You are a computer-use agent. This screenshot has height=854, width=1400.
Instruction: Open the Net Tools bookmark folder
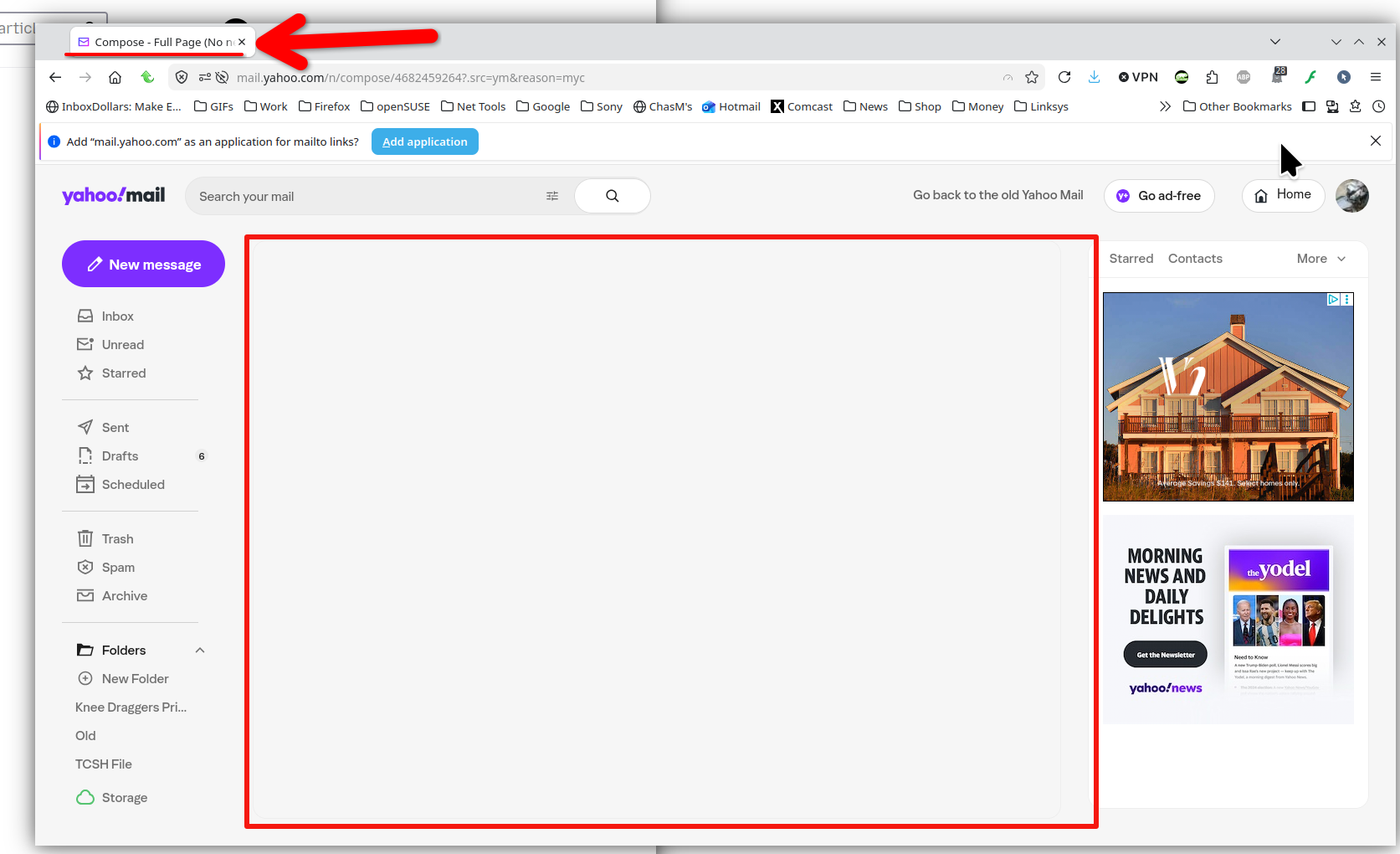pos(473,106)
